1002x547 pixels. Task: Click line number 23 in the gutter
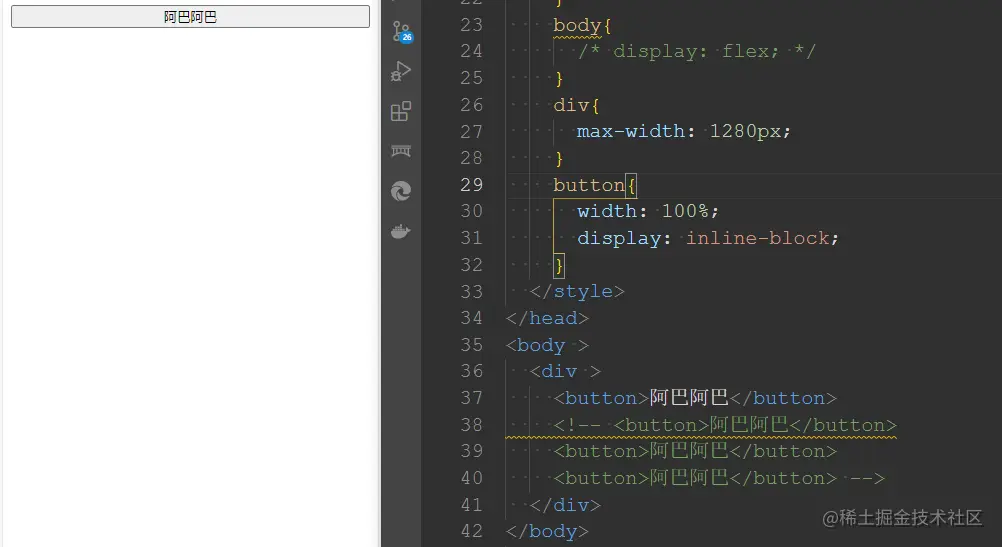tap(471, 25)
